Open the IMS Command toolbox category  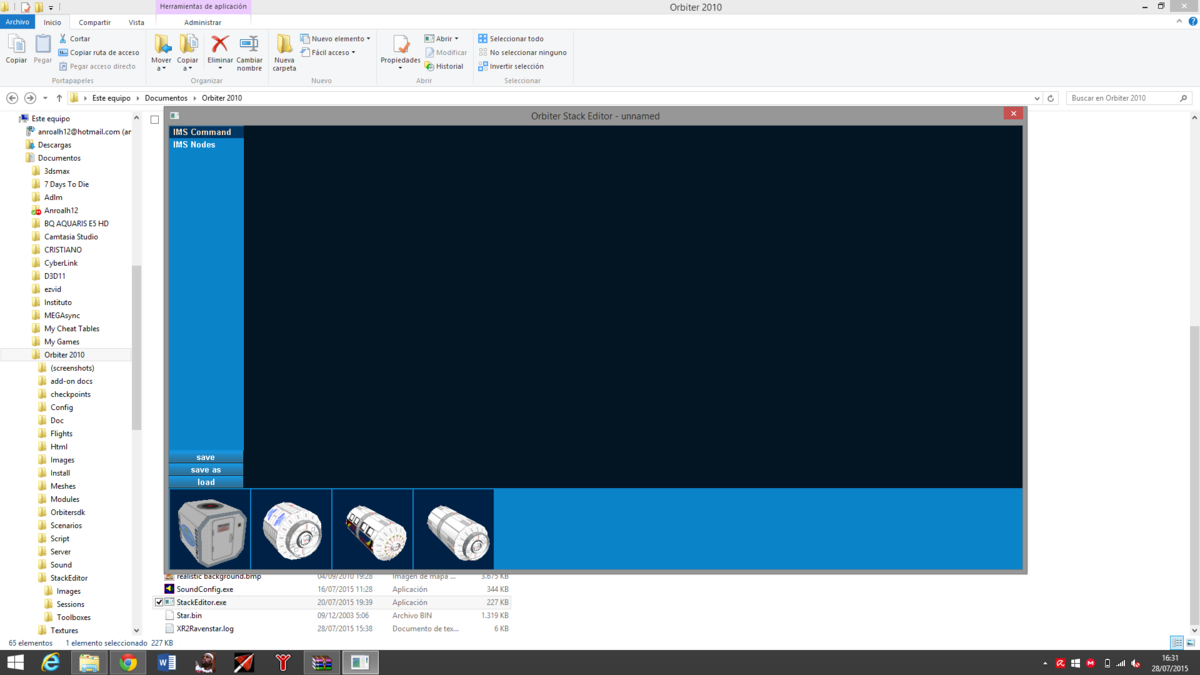(206, 132)
